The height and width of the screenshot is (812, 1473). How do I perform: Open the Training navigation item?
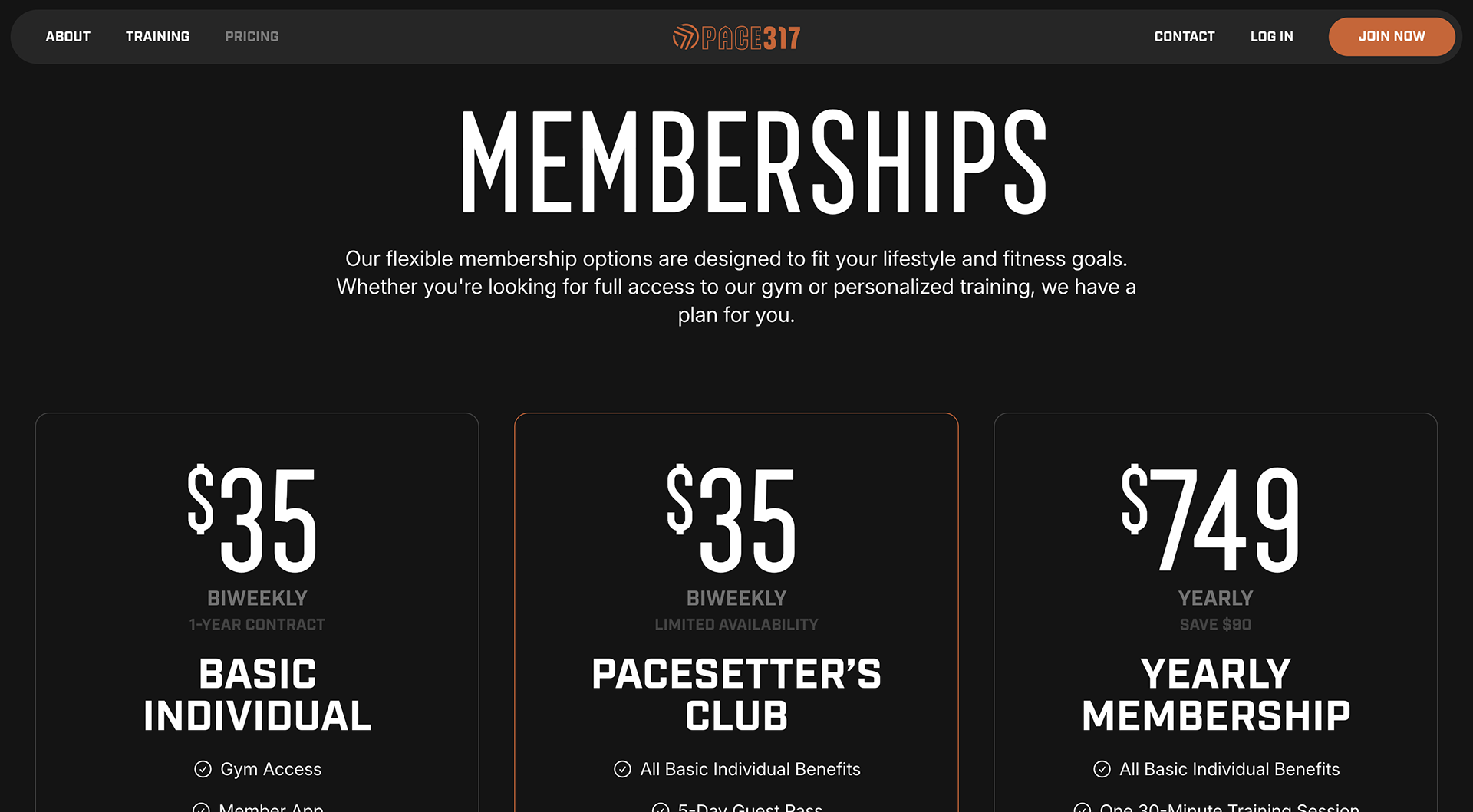[157, 36]
